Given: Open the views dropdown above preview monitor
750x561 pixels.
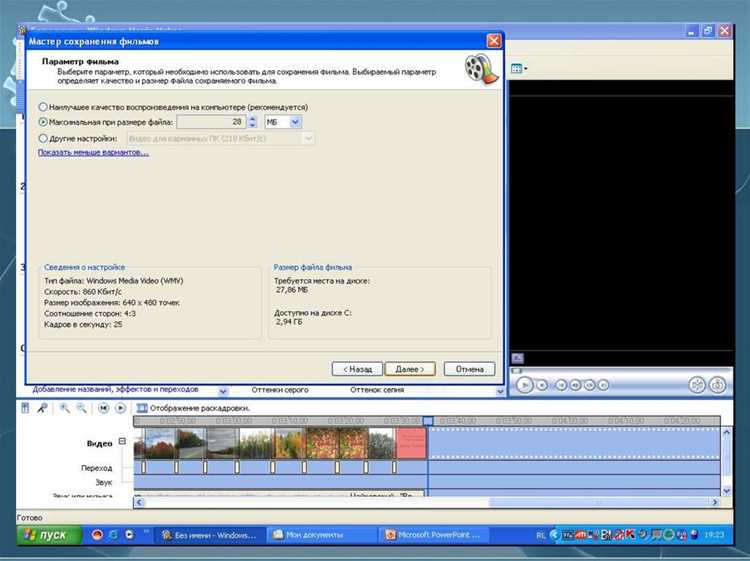Looking at the screenshot, I should click(519, 69).
